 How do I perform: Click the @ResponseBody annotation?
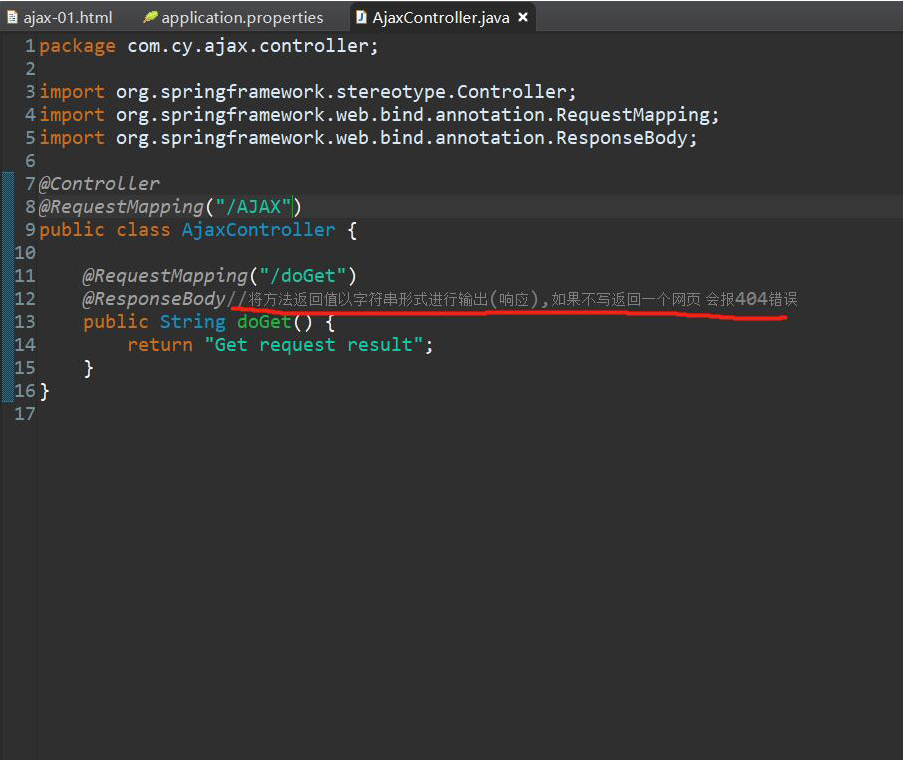pyautogui.click(x=154, y=299)
